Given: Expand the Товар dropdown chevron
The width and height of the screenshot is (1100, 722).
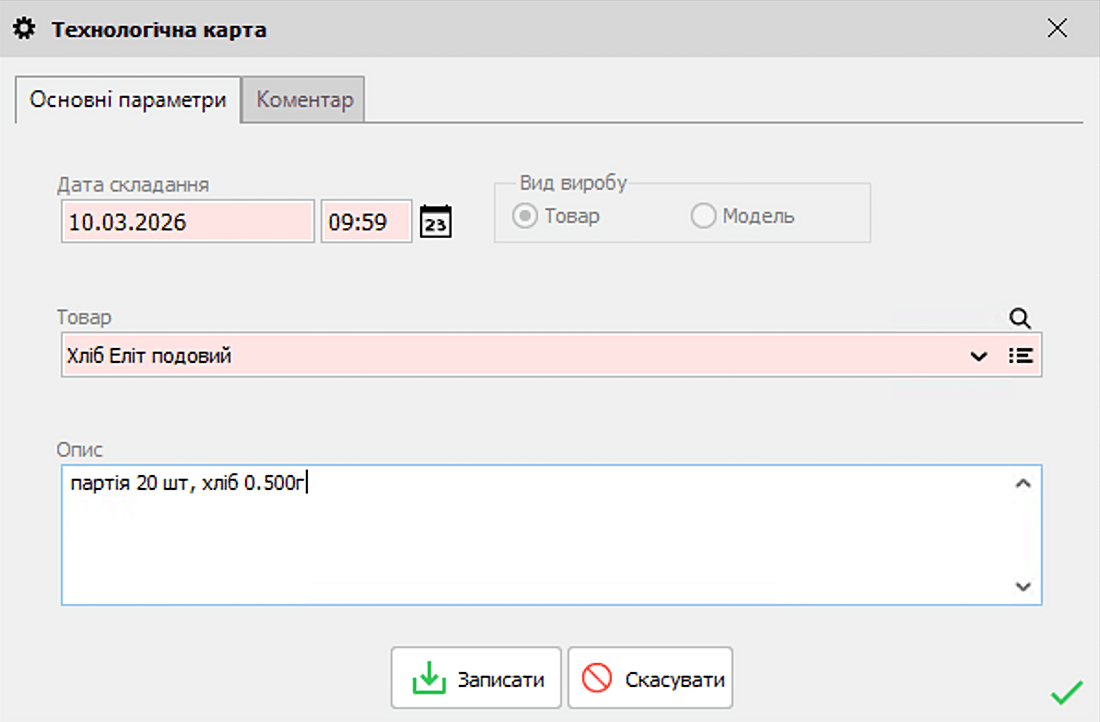Looking at the screenshot, I should (979, 355).
